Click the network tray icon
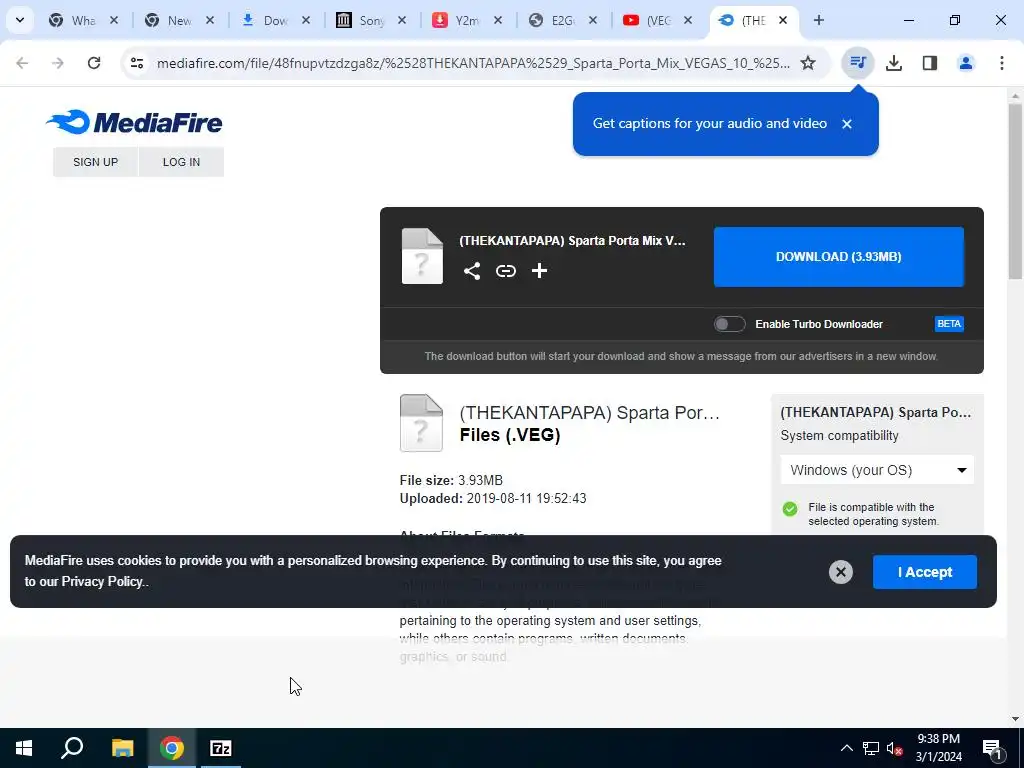This screenshot has width=1024, height=768. point(871,748)
